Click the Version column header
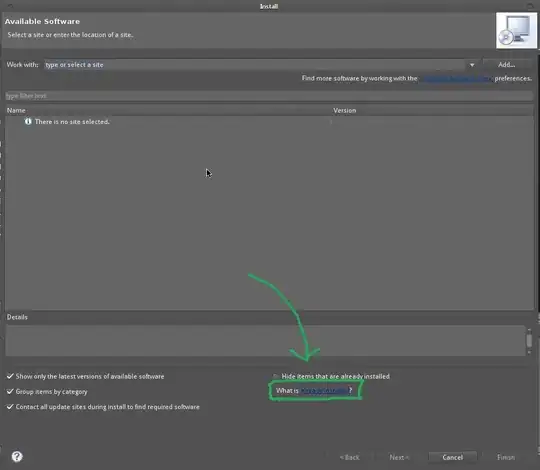The image size is (540, 470). coord(432,111)
